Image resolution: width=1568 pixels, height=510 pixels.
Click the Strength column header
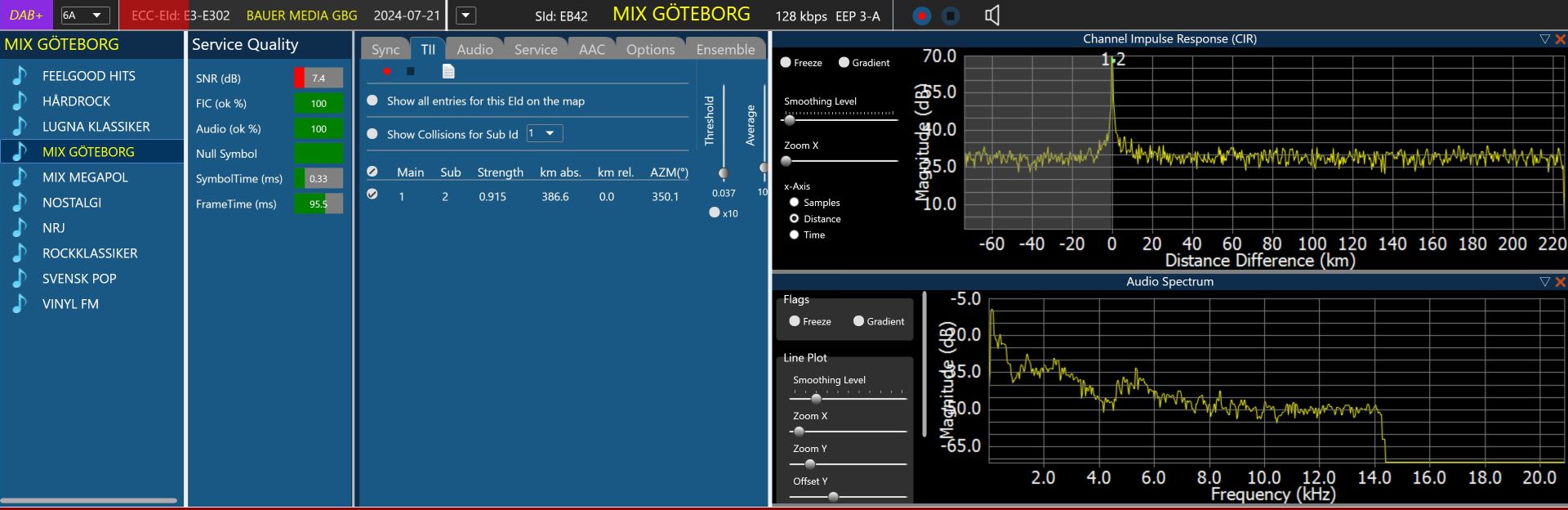tap(500, 172)
